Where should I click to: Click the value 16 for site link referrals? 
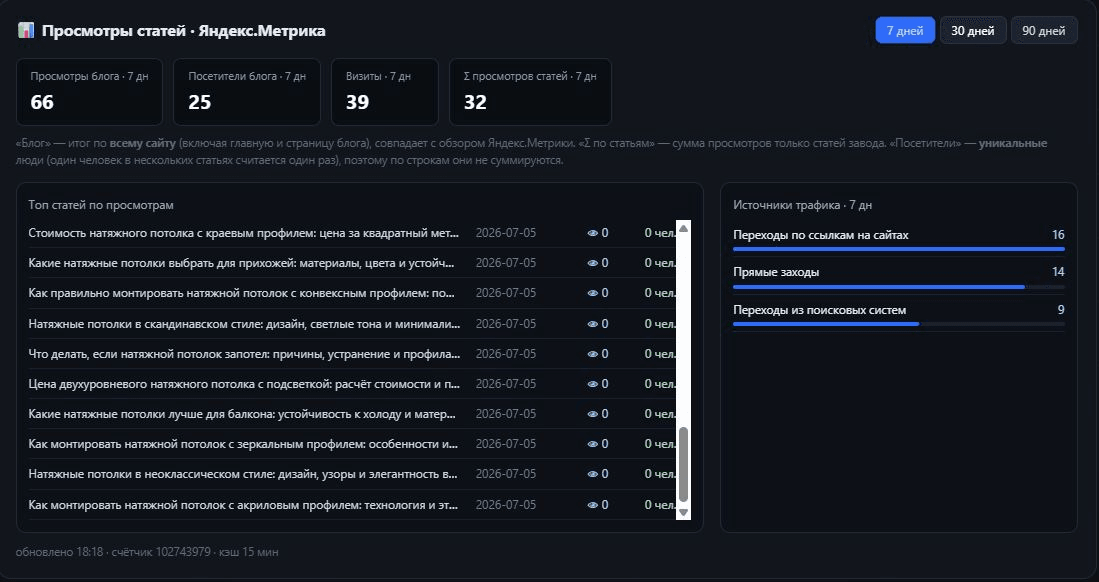pyautogui.click(x=1058, y=235)
